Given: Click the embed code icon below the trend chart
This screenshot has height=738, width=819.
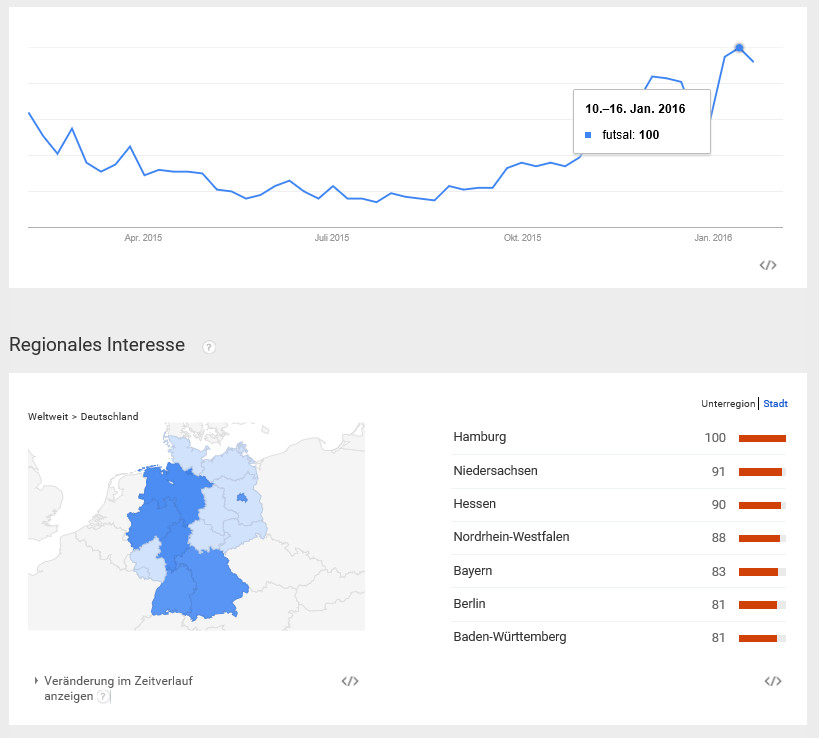Looking at the screenshot, I should click(x=767, y=265).
